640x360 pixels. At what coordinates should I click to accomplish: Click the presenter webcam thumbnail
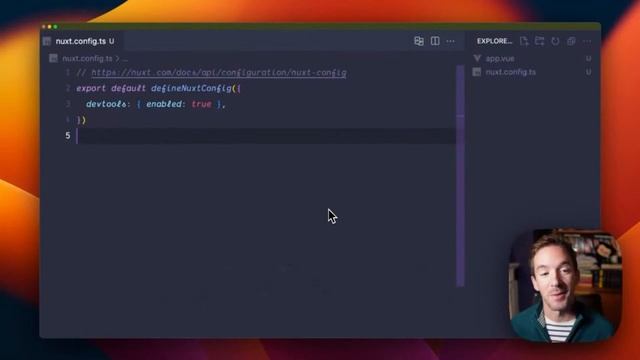tap(565, 286)
